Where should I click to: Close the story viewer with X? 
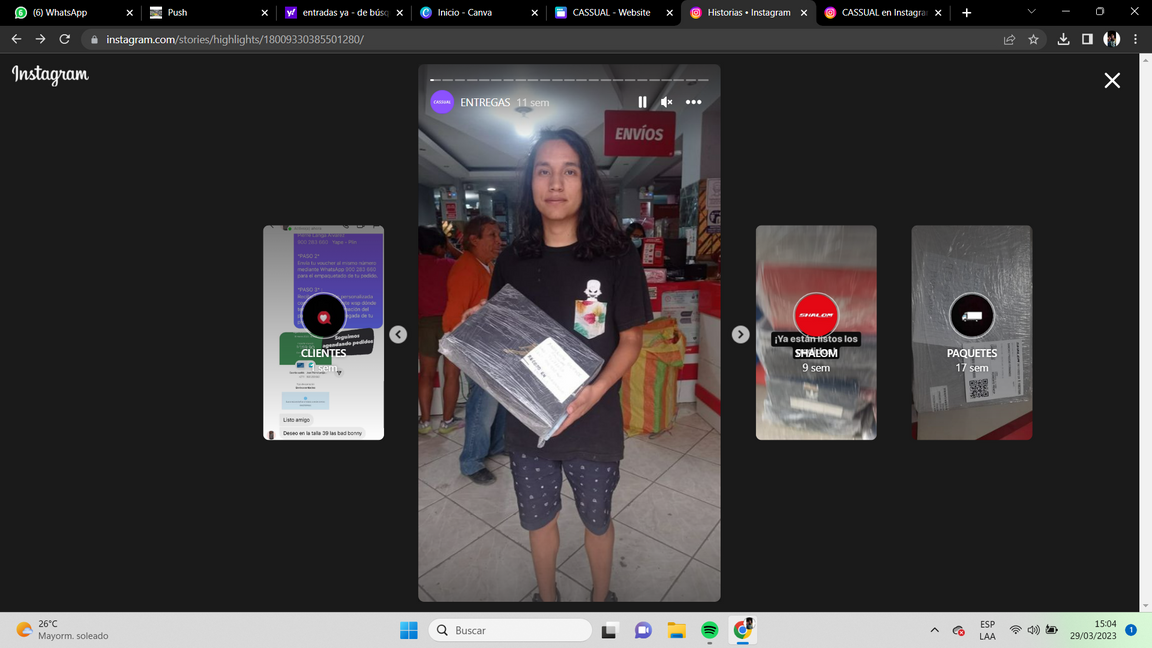click(1112, 81)
